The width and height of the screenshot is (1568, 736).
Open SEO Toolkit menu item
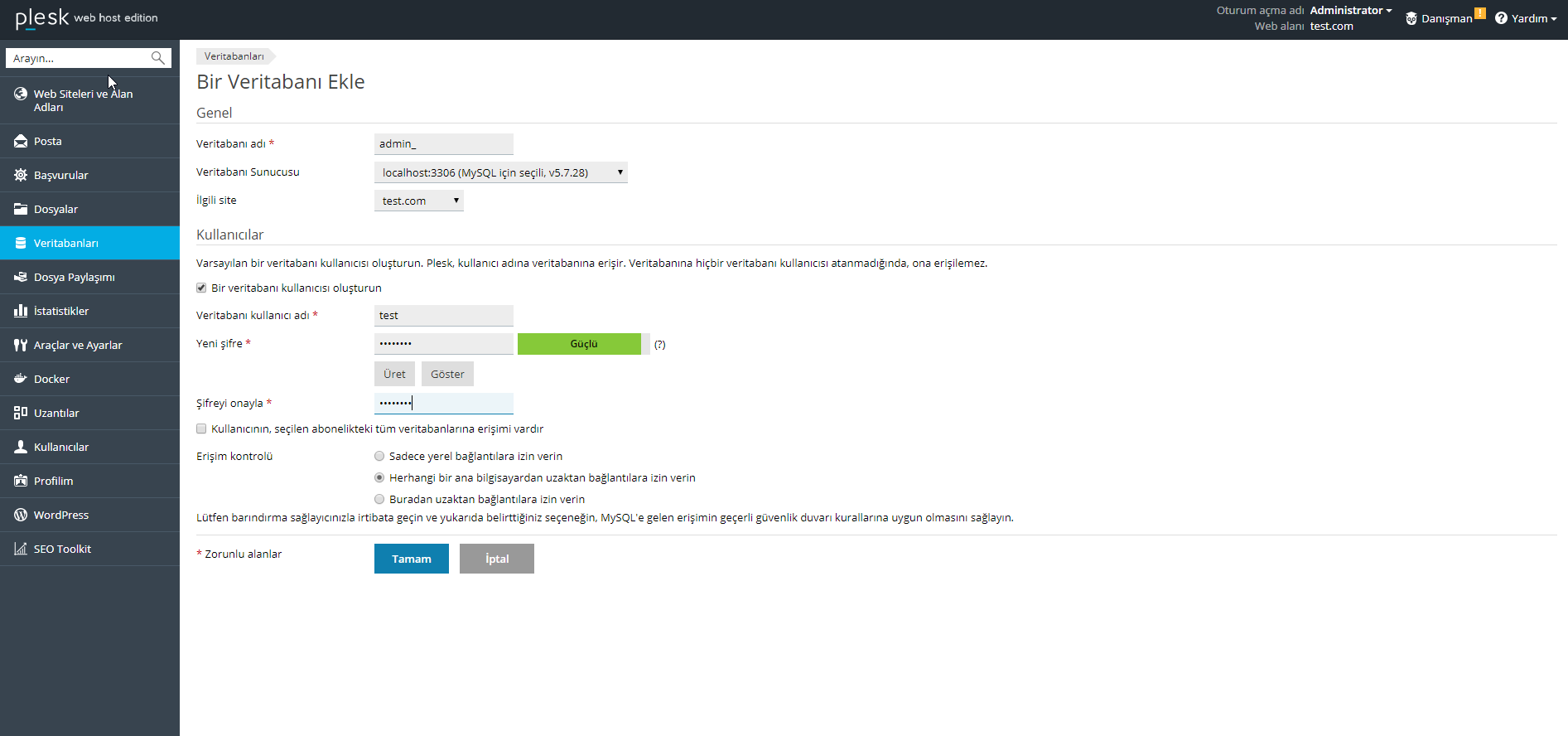89,549
